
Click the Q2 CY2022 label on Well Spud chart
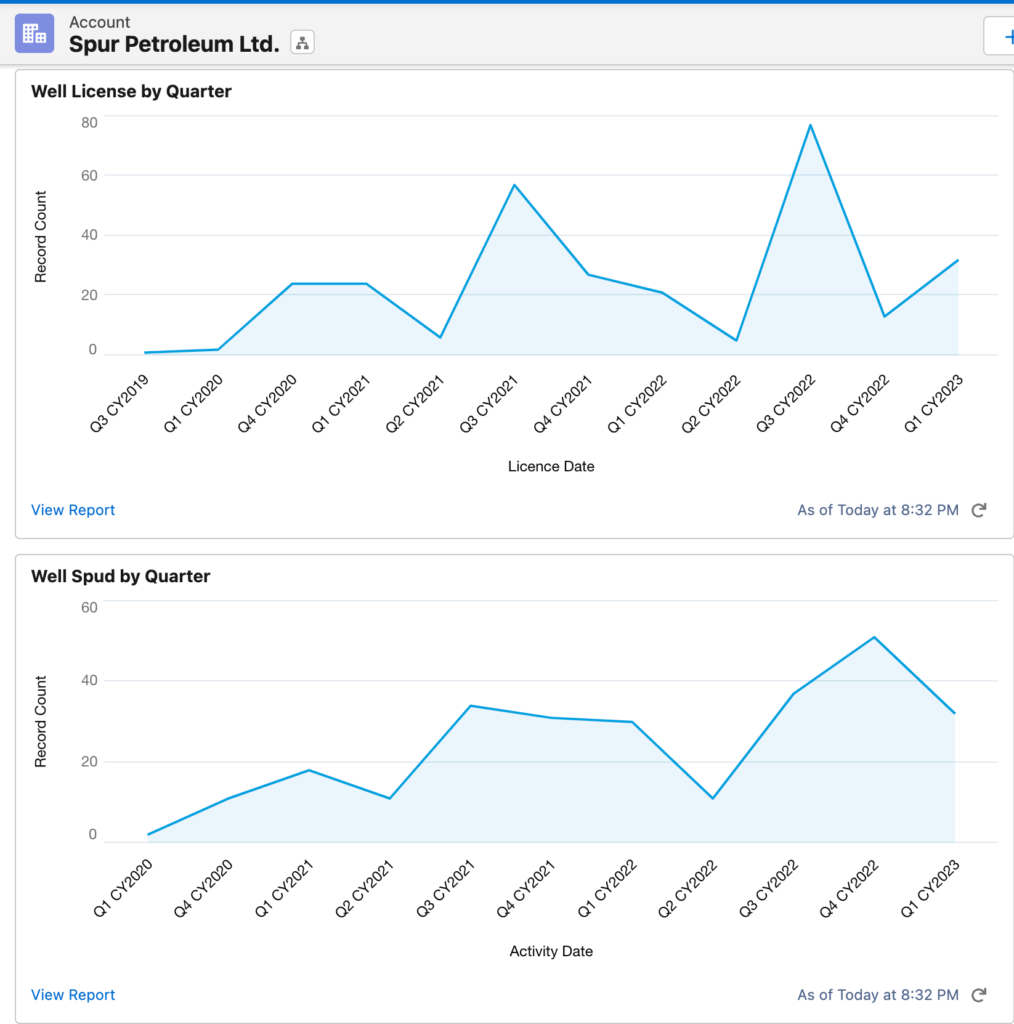(687, 888)
